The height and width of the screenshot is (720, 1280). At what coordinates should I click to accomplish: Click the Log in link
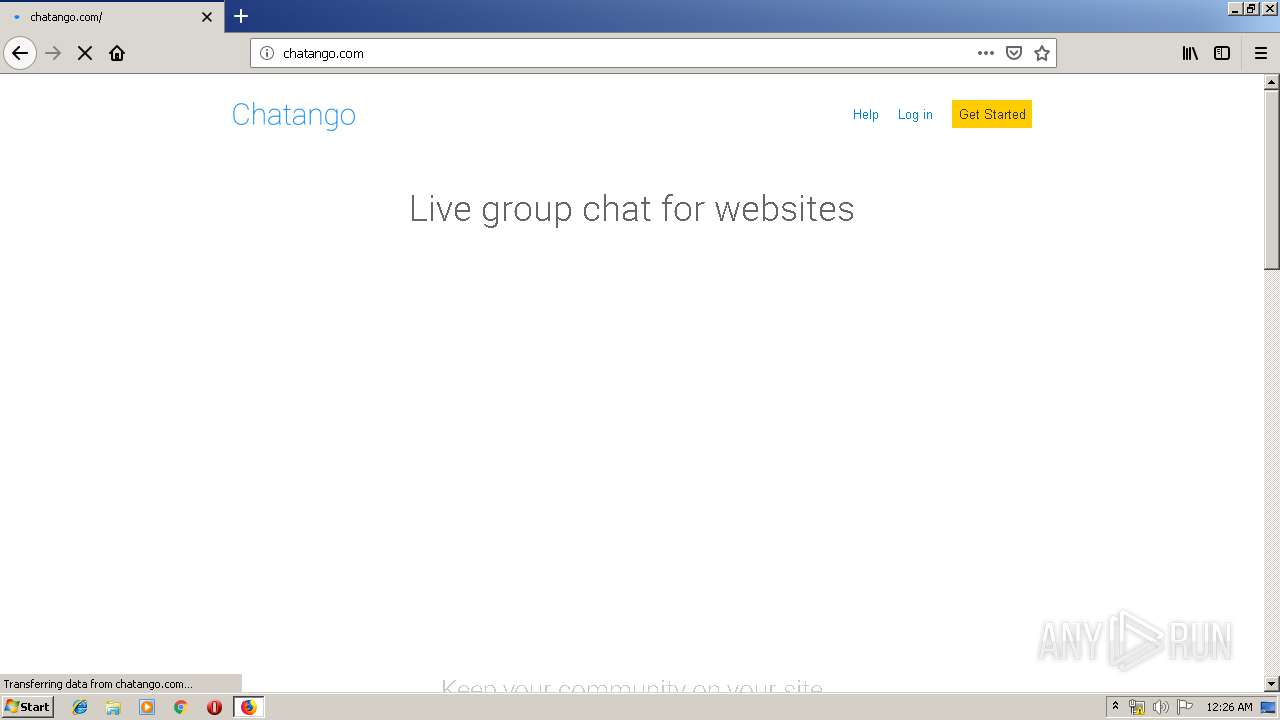[915, 115]
